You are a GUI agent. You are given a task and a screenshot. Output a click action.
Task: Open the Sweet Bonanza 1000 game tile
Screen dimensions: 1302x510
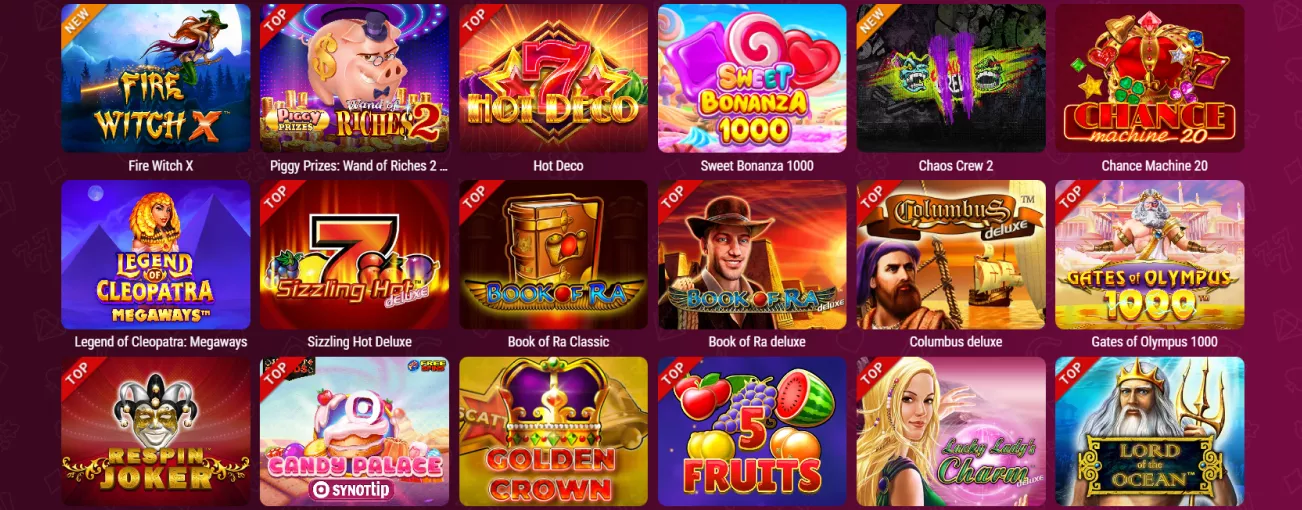752,78
